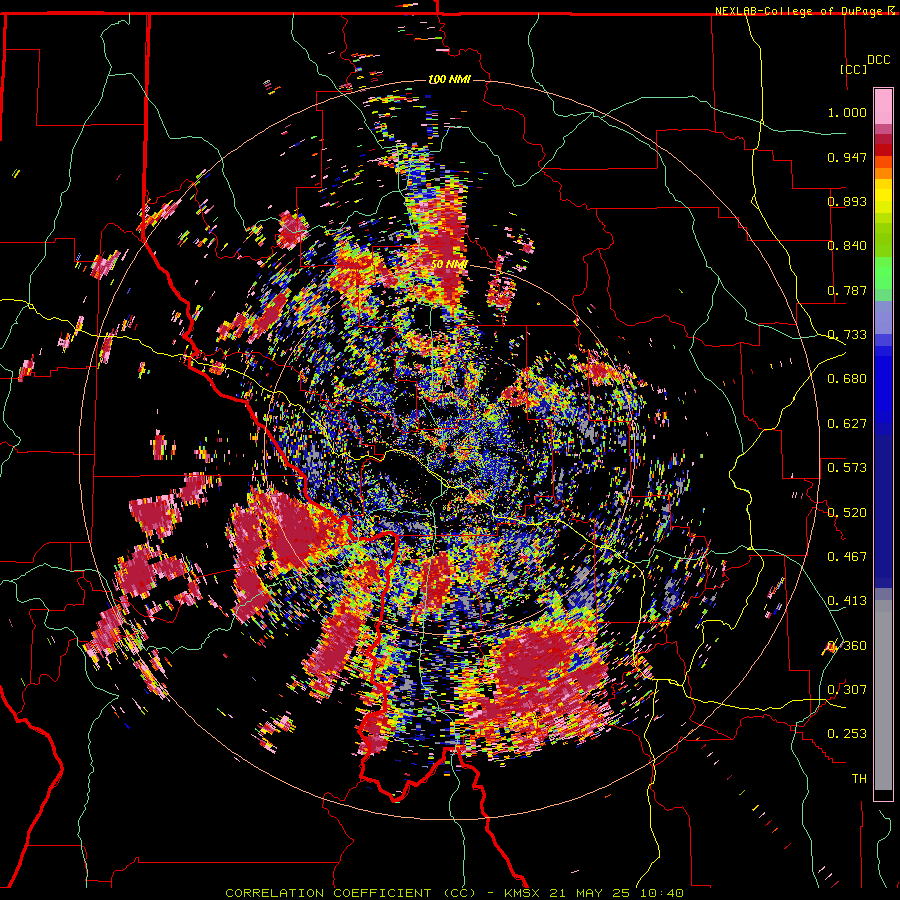Click the 0.307 legend value
900x900 pixels.
tap(847, 690)
